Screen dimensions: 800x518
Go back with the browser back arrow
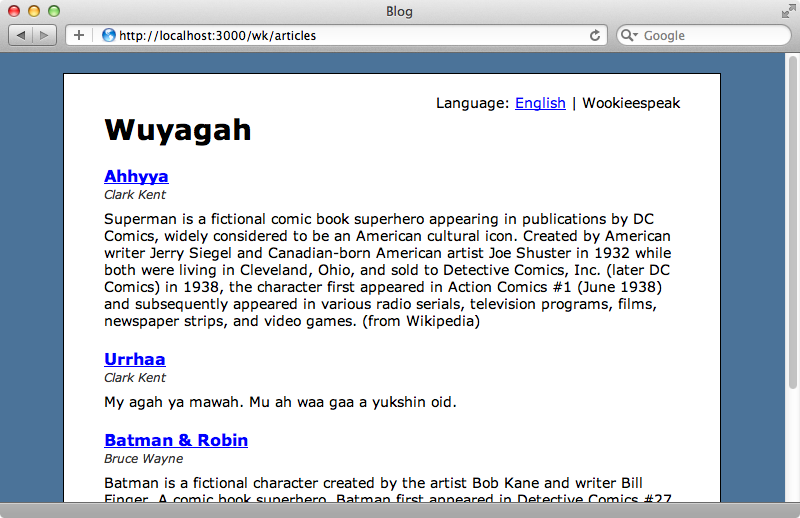point(21,35)
